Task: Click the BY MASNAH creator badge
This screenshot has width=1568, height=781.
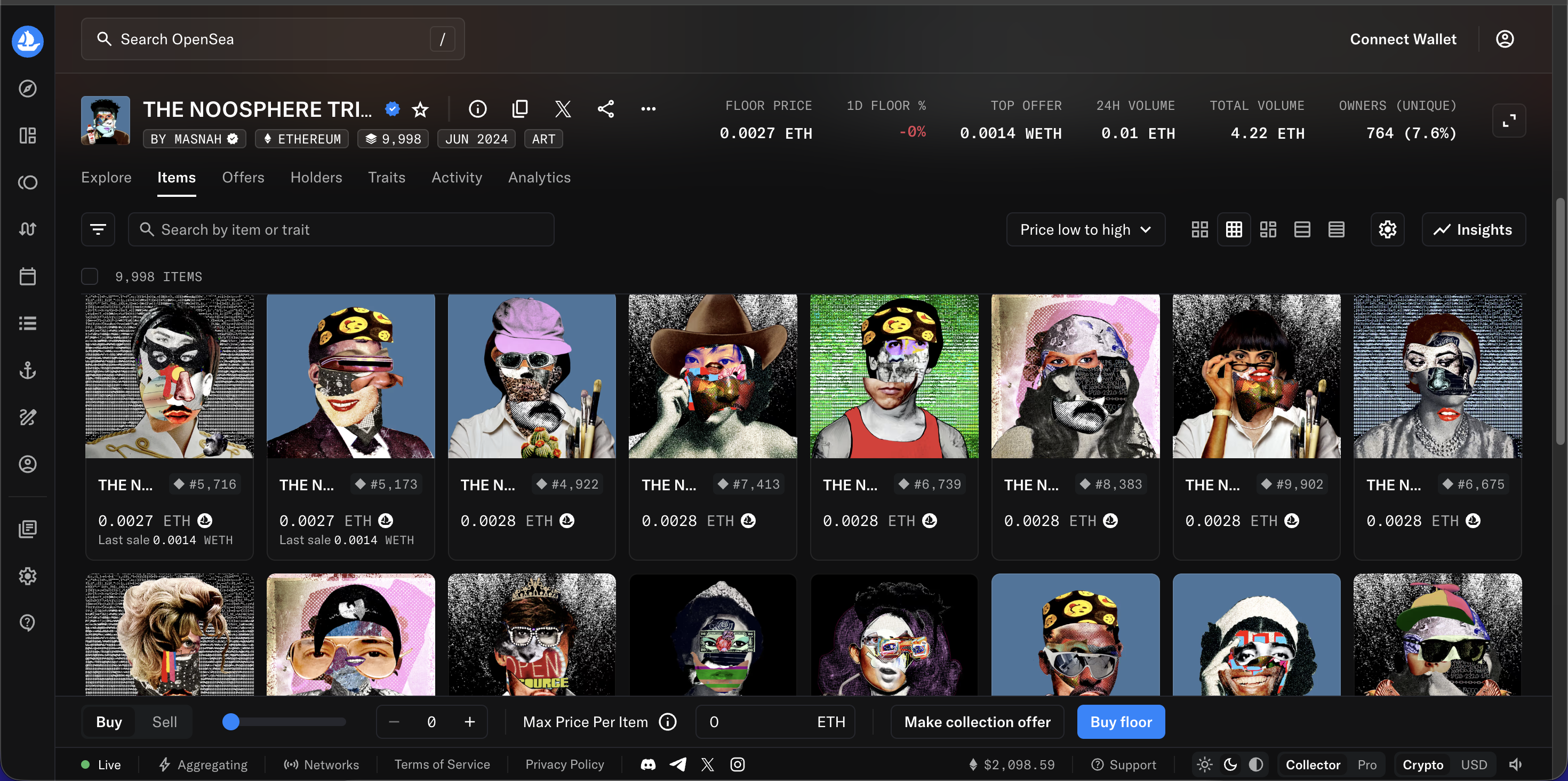Action: (194, 139)
